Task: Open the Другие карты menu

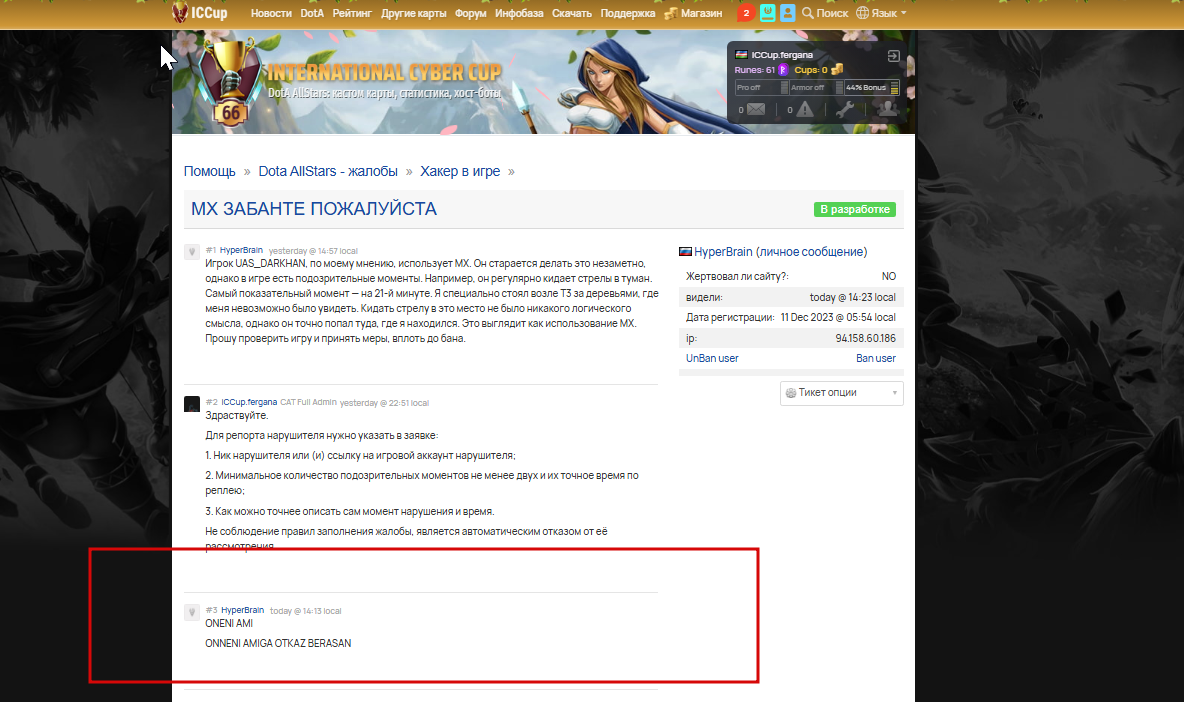Action: (x=414, y=13)
